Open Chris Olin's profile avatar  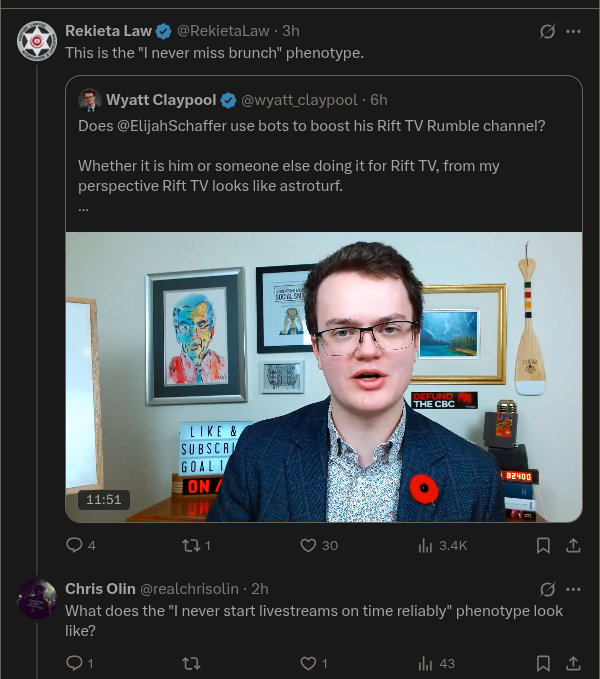37,599
